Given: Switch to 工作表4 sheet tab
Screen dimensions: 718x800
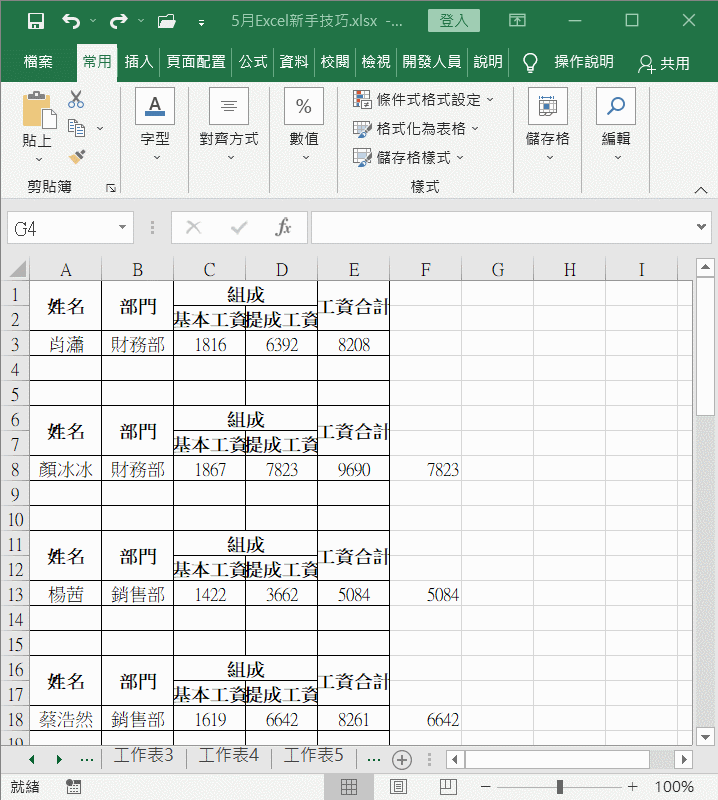Looking at the screenshot, I should point(229,756).
